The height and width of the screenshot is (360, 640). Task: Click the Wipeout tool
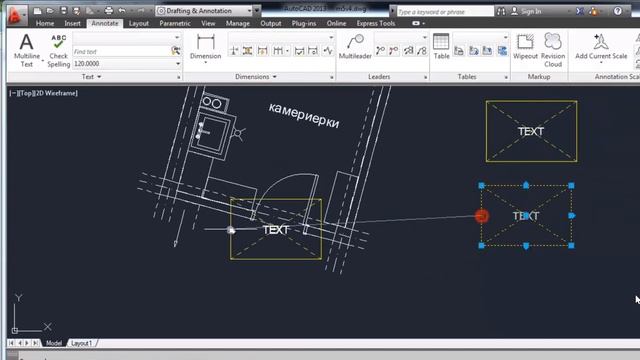(x=525, y=47)
